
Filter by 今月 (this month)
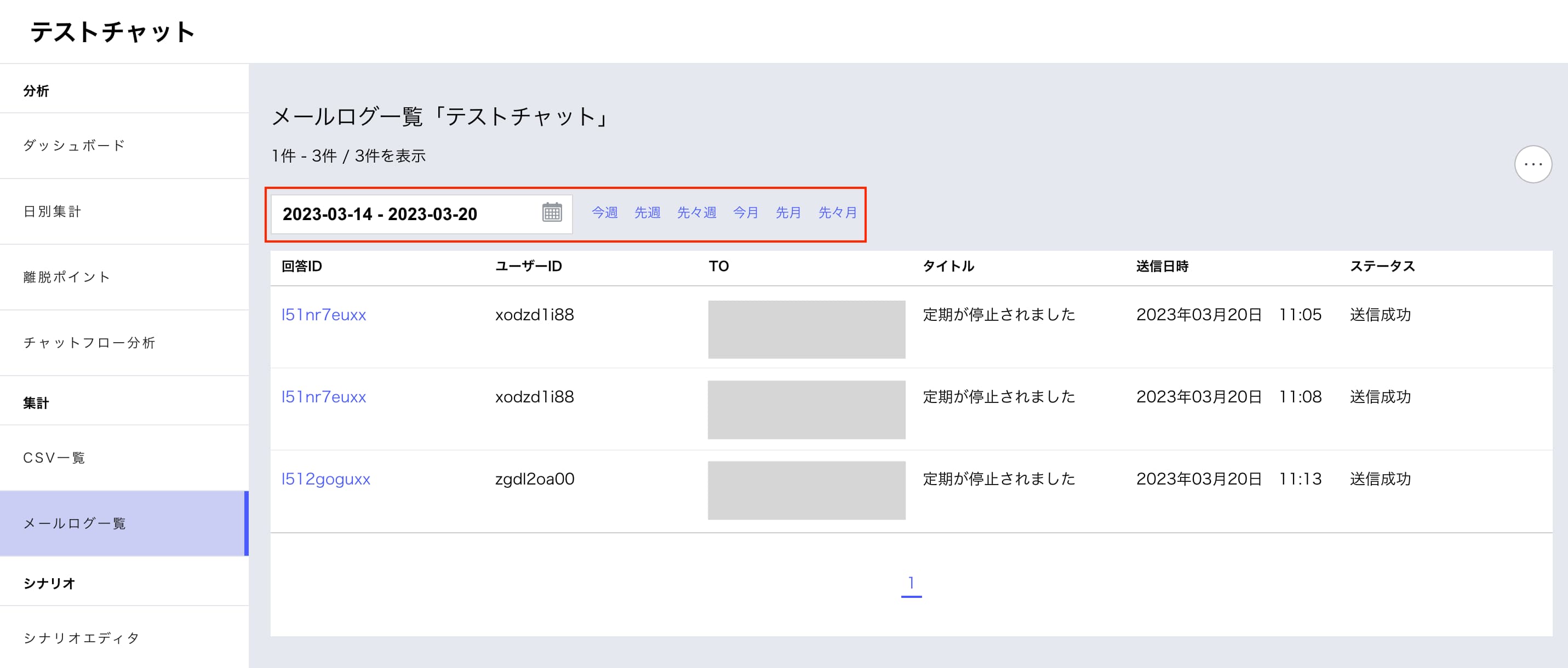[x=746, y=213]
